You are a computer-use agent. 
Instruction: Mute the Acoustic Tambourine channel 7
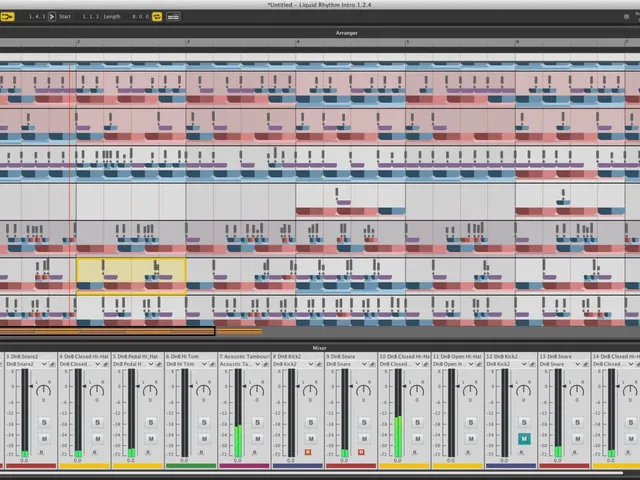[x=258, y=439]
